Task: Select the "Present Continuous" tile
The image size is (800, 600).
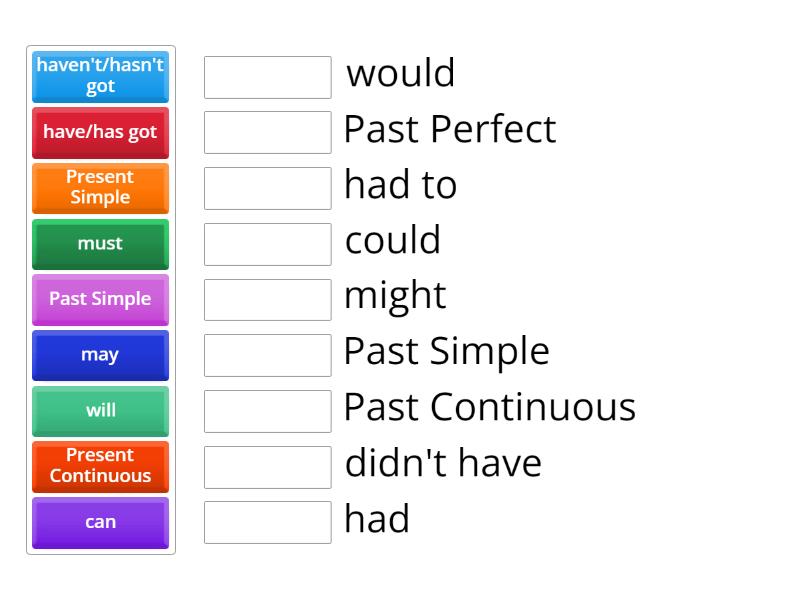Action: point(100,466)
